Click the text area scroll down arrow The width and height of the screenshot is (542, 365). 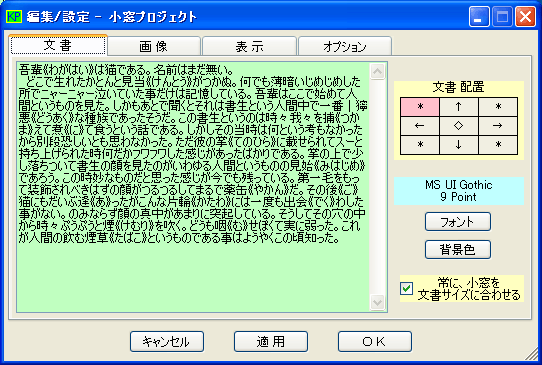pos(377,302)
